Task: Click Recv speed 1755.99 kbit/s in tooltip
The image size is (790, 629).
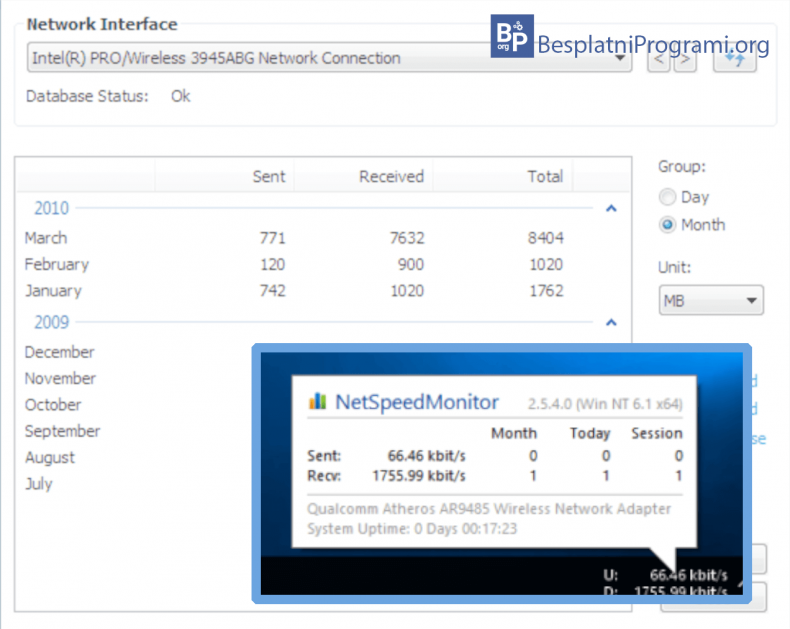Action: (x=419, y=476)
